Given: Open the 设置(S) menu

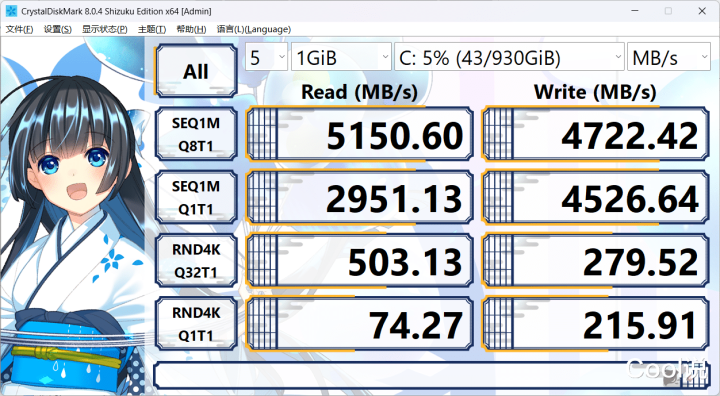Looking at the screenshot, I should tap(58, 29).
